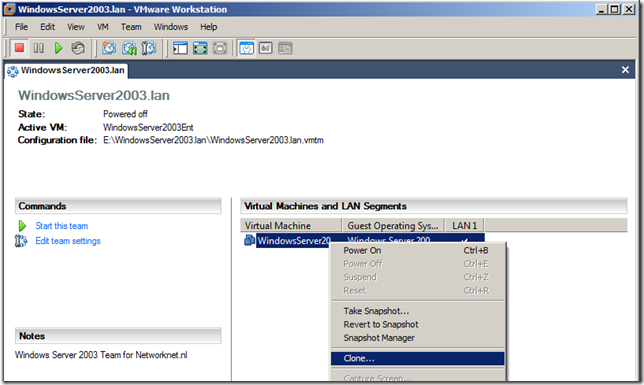
Task: Click the Start this team link
Action: 62,226
